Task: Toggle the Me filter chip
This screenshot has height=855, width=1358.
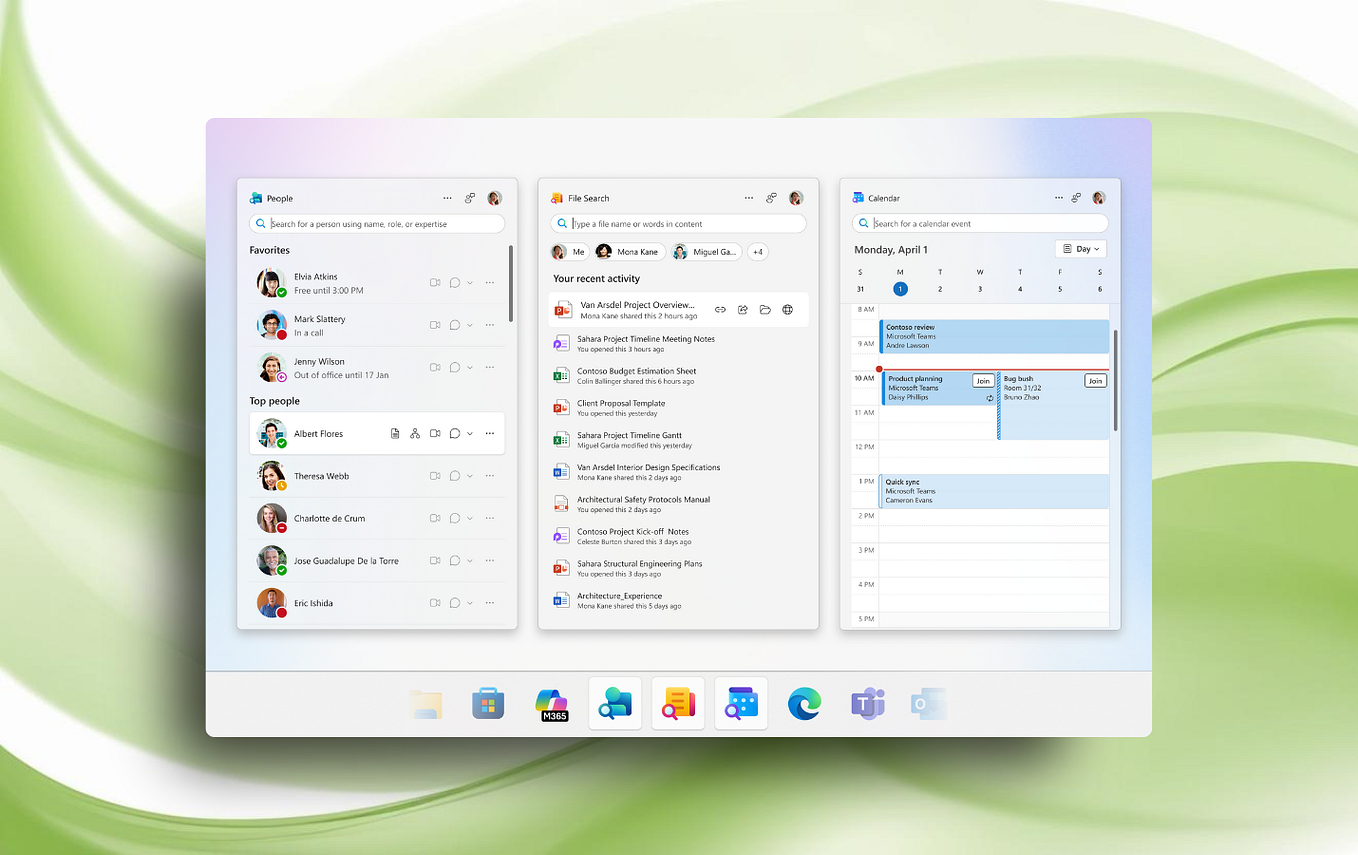Action: tap(569, 252)
